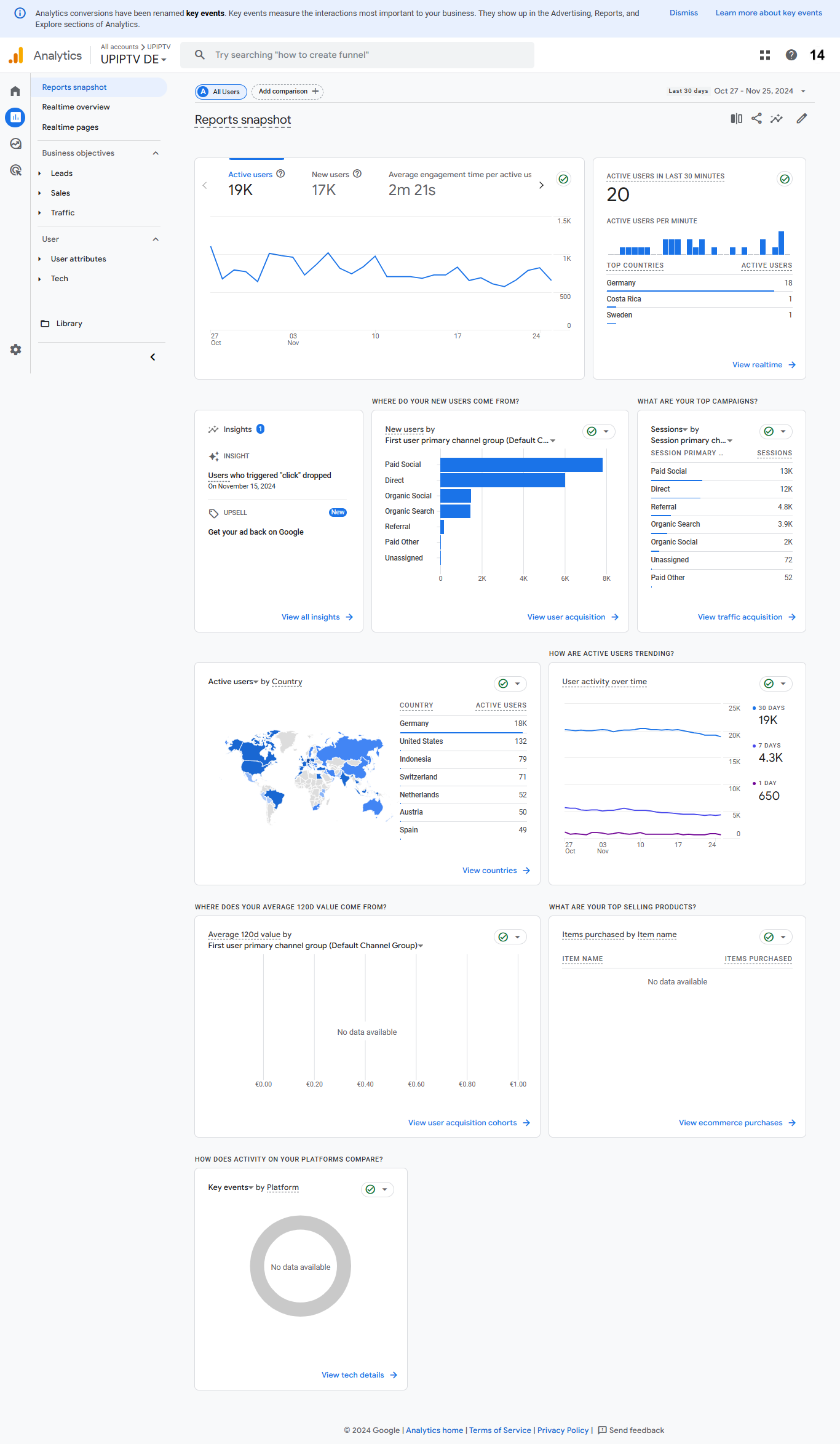Open the Home icon in left rail

[15, 91]
